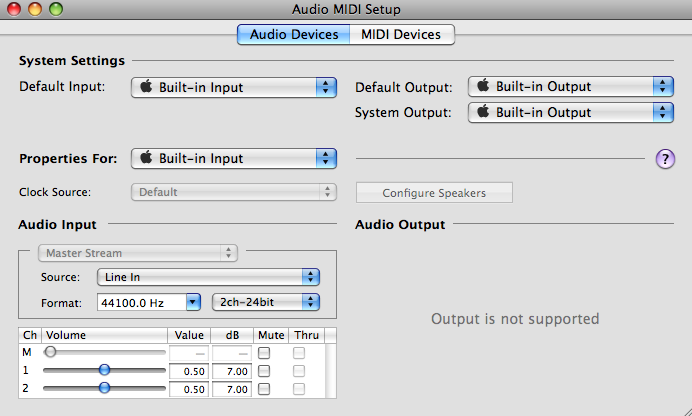This screenshot has height=416, width=692.
Task: Click the Apple icon in System Output
Action: pyautogui.click(x=483, y=112)
